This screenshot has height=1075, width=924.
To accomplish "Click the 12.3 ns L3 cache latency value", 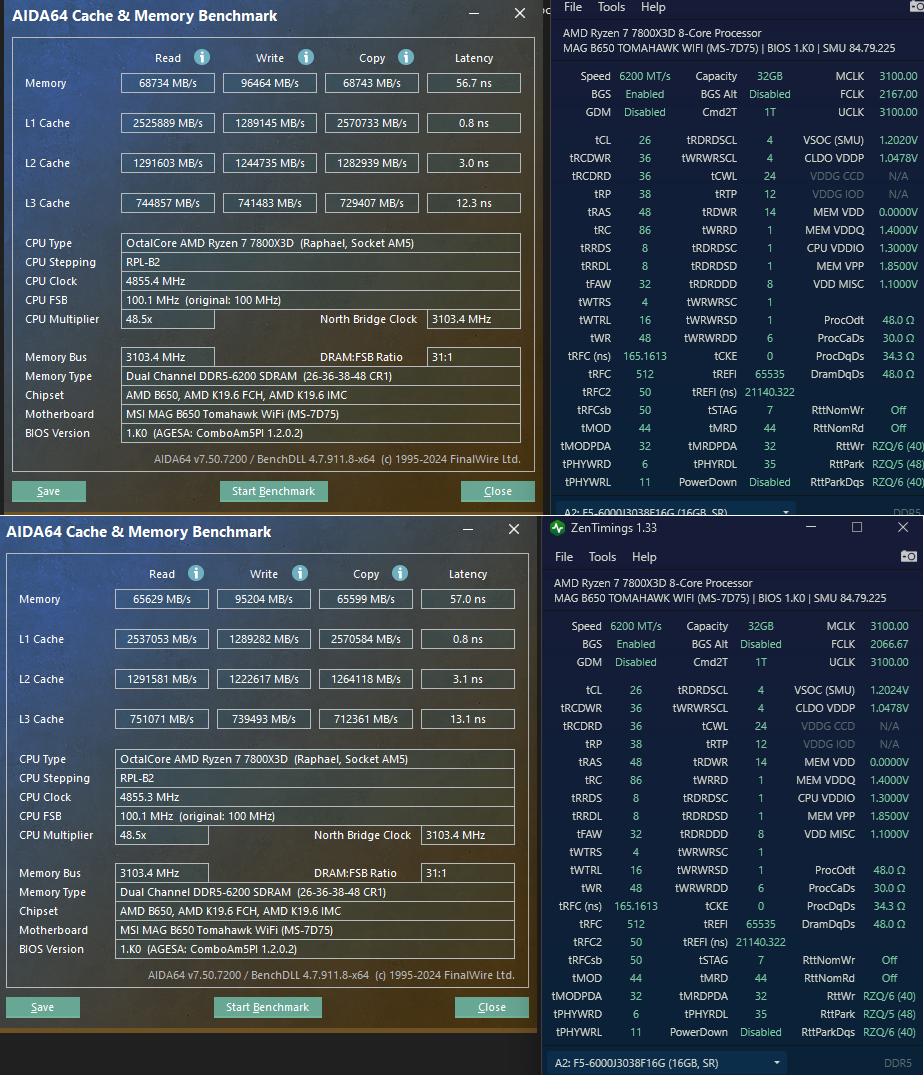I will click(474, 203).
